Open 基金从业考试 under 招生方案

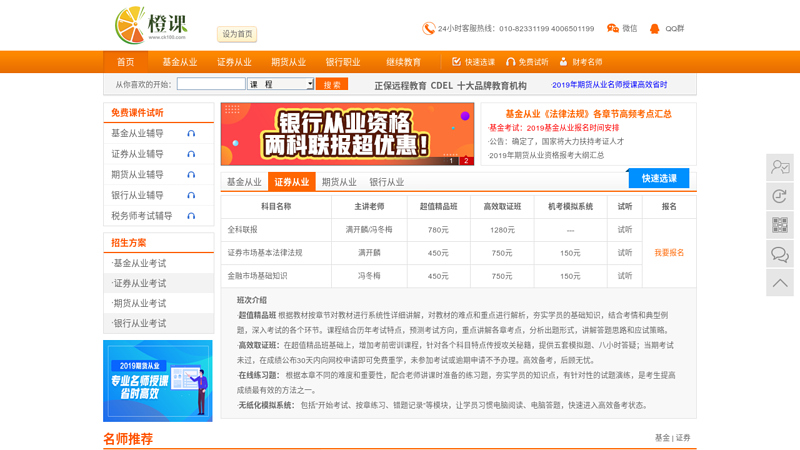coord(139,263)
